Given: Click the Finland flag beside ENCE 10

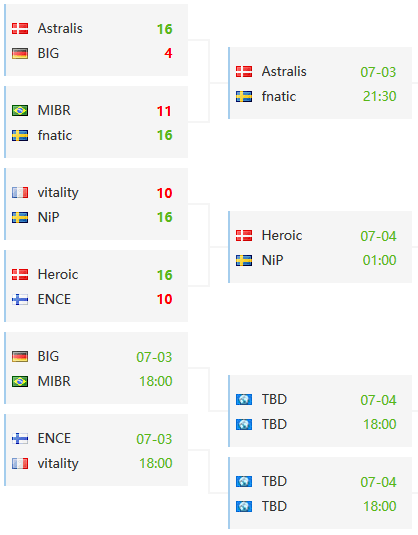Looking at the screenshot, I should 20,300.
